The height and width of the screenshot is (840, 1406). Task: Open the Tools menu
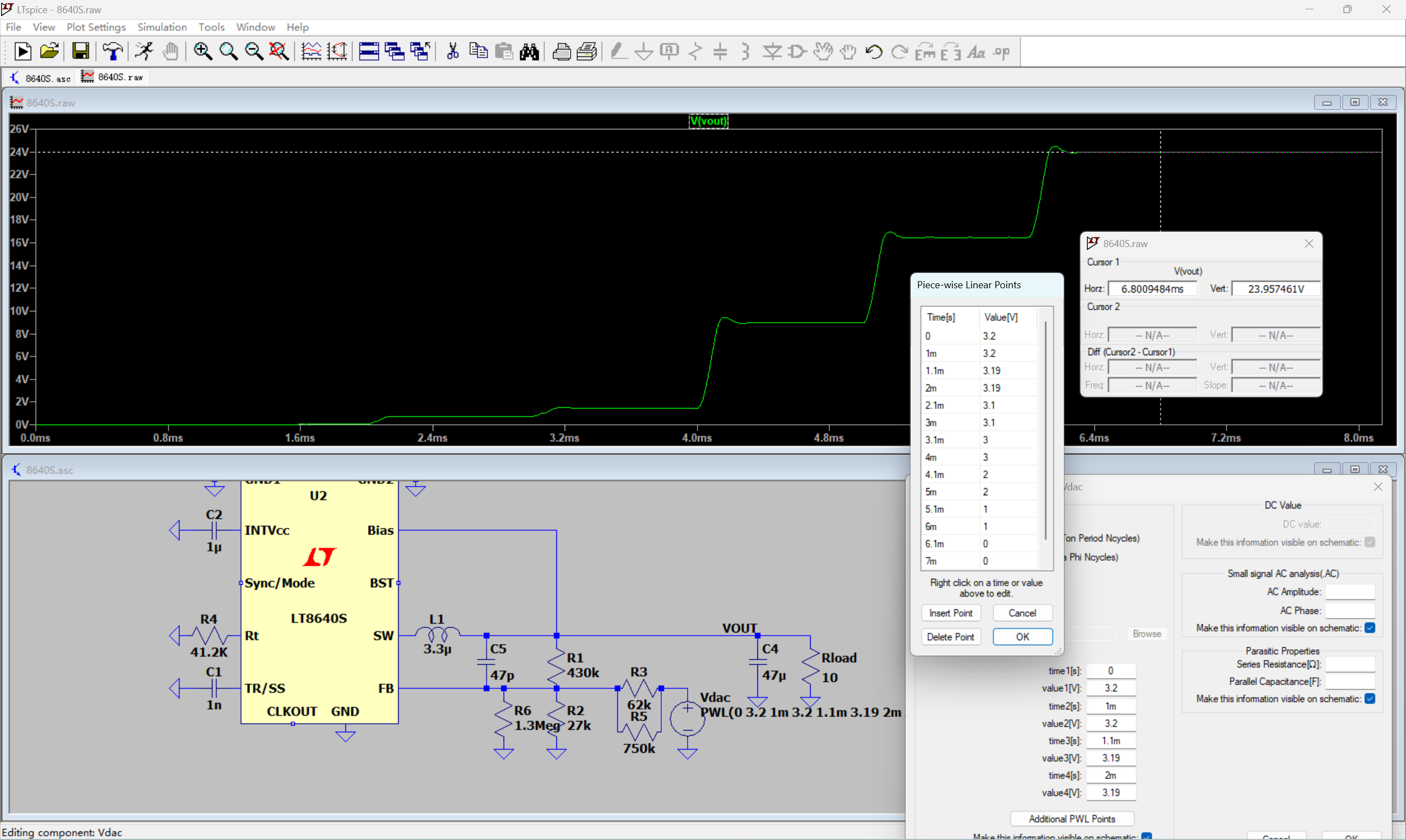pyautogui.click(x=211, y=26)
